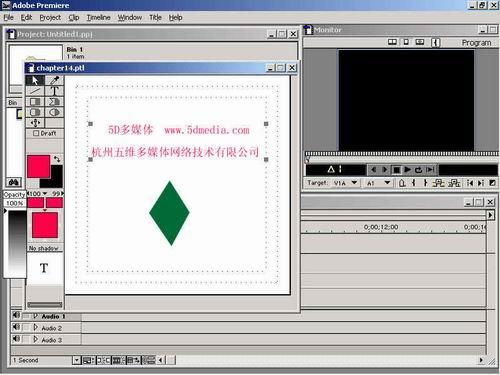Select the rectangle shape tool
This screenshot has width=500, height=375.
click(35, 101)
